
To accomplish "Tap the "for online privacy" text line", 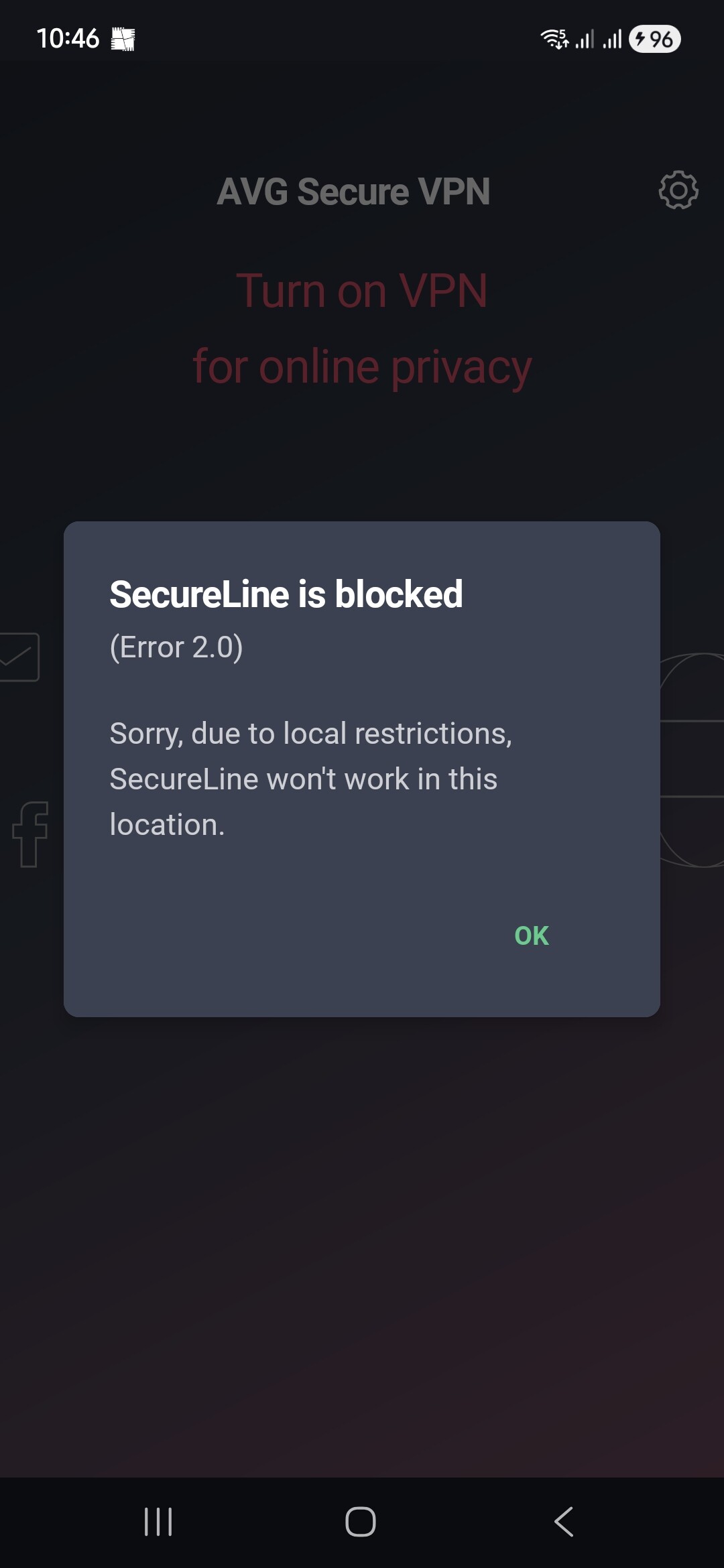I will [x=362, y=367].
